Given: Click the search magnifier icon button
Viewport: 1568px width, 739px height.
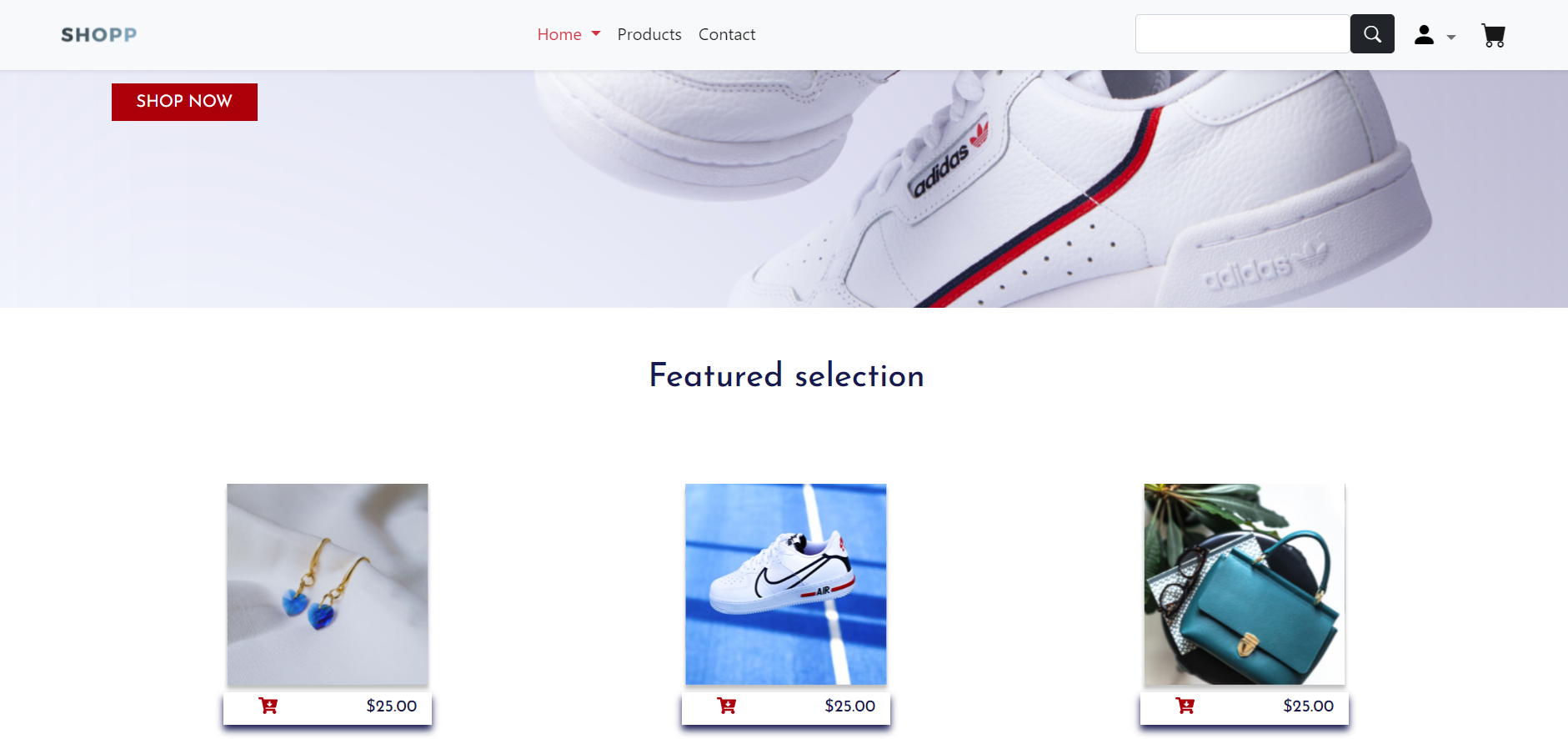Looking at the screenshot, I should coord(1372,34).
